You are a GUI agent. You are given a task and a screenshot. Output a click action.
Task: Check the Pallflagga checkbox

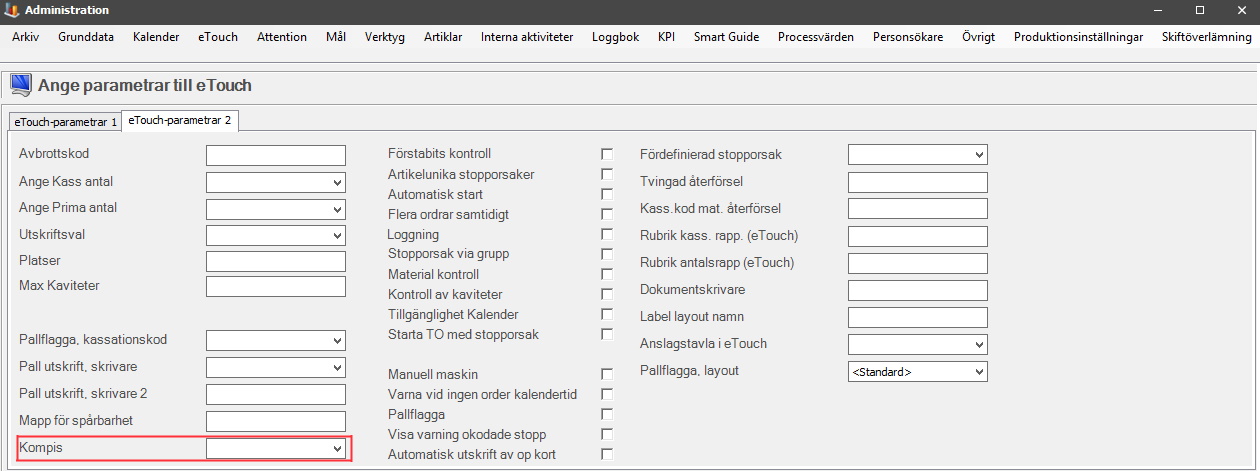(x=607, y=414)
